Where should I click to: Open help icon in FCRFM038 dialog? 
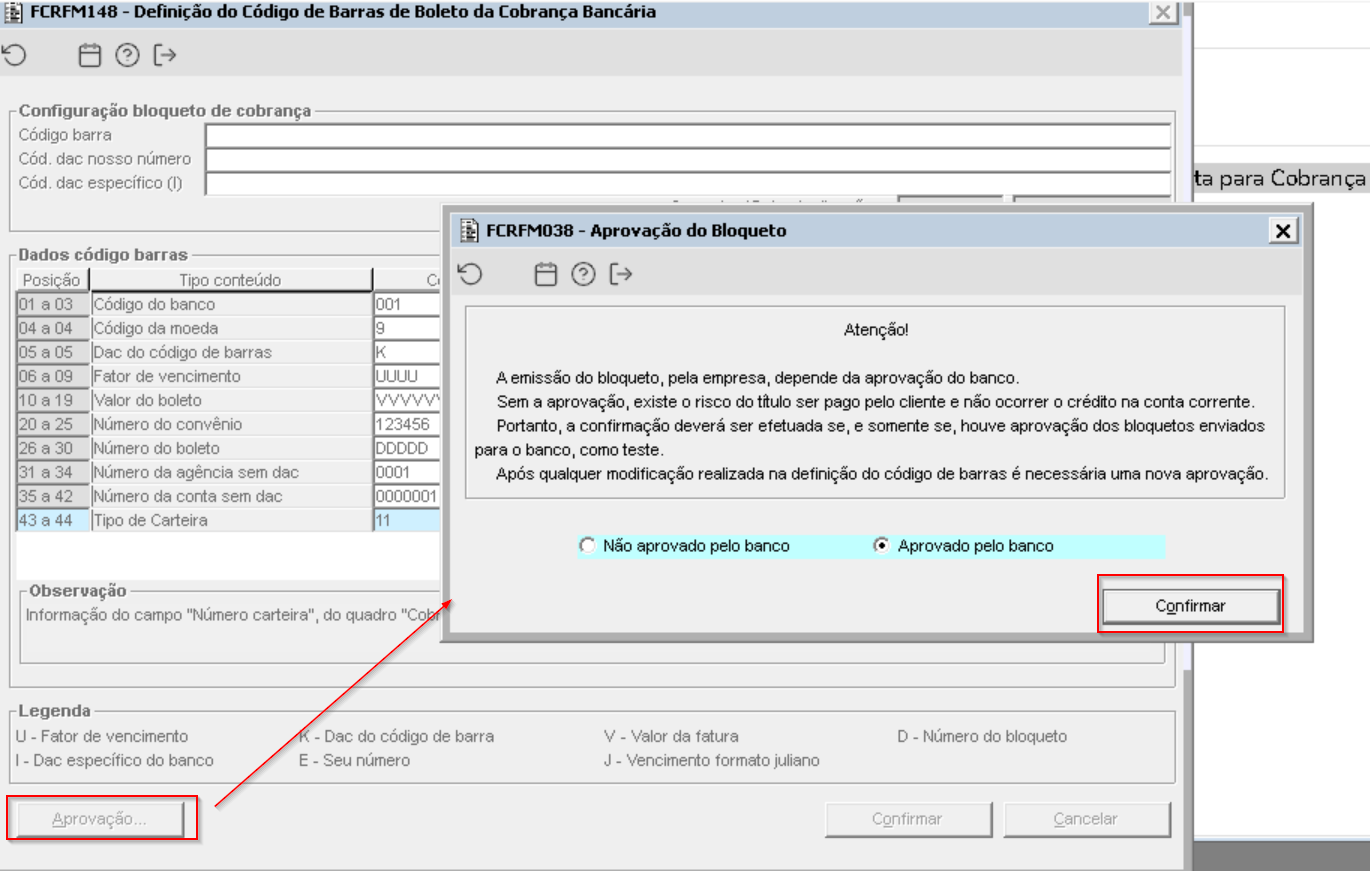click(x=583, y=274)
